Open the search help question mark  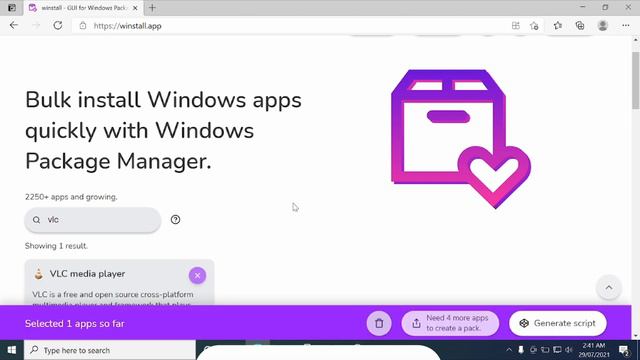(176, 220)
